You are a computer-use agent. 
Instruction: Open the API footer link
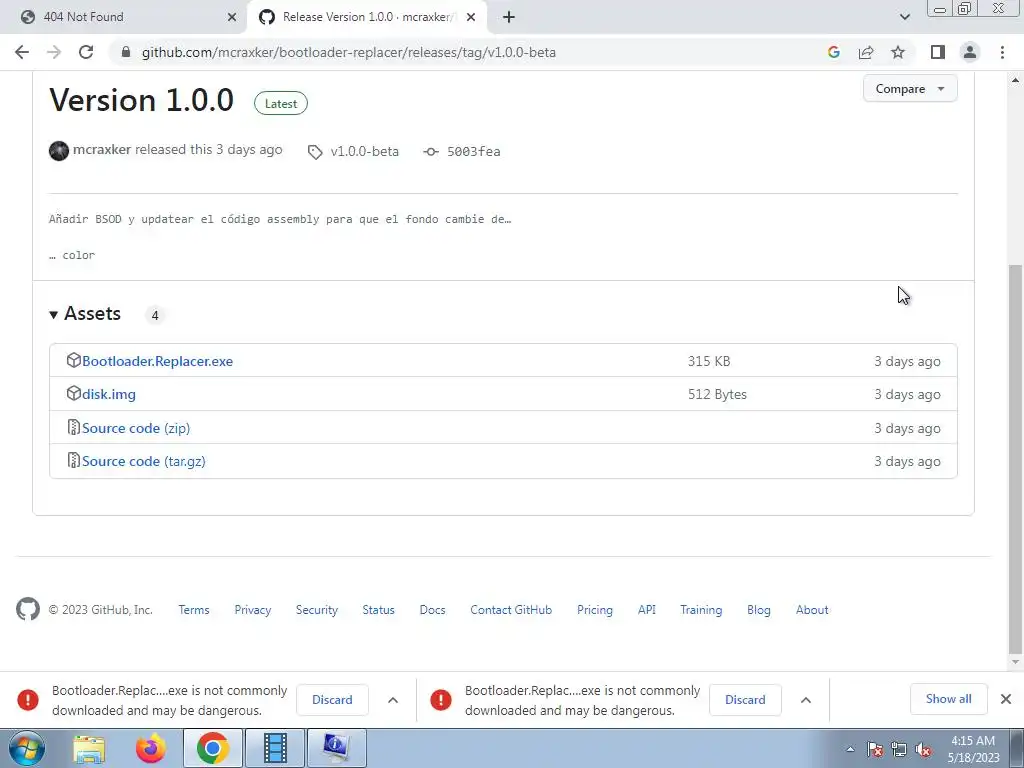point(647,610)
